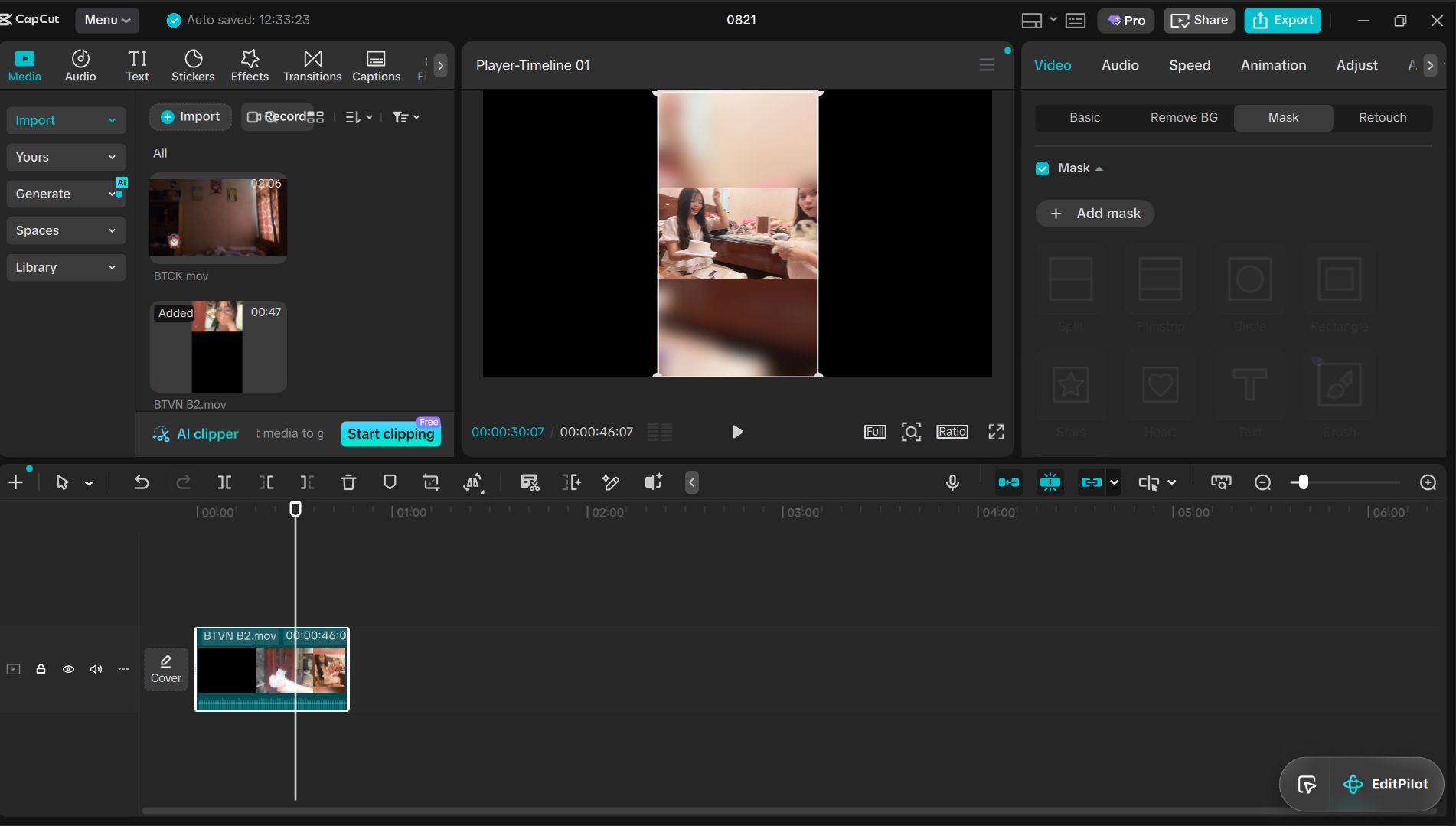The image size is (1456, 826).
Task: Click the fullscreen preview icon
Action: point(996,432)
